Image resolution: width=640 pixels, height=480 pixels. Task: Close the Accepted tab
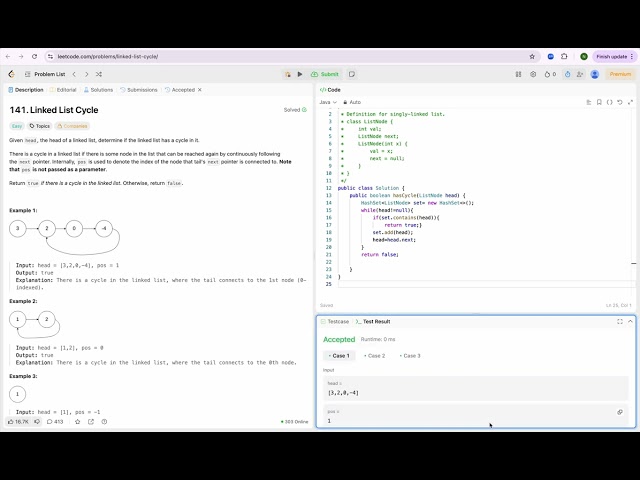coord(200,90)
